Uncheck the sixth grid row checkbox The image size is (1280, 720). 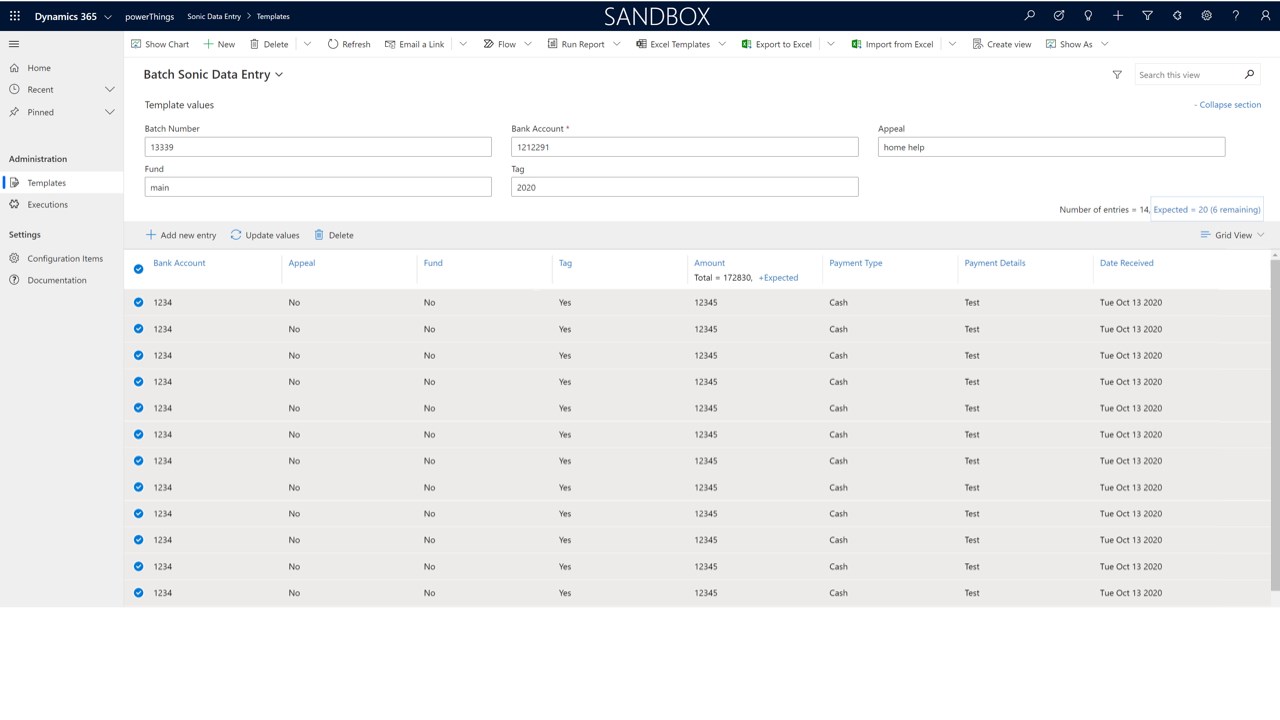click(139, 434)
